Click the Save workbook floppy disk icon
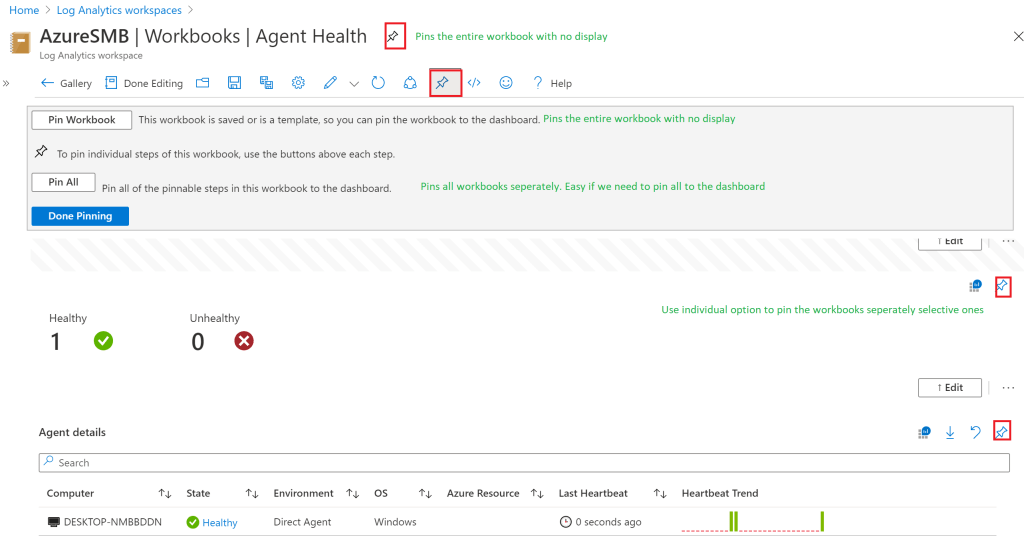The width and height of the screenshot is (1024, 547). coord(234,83)
